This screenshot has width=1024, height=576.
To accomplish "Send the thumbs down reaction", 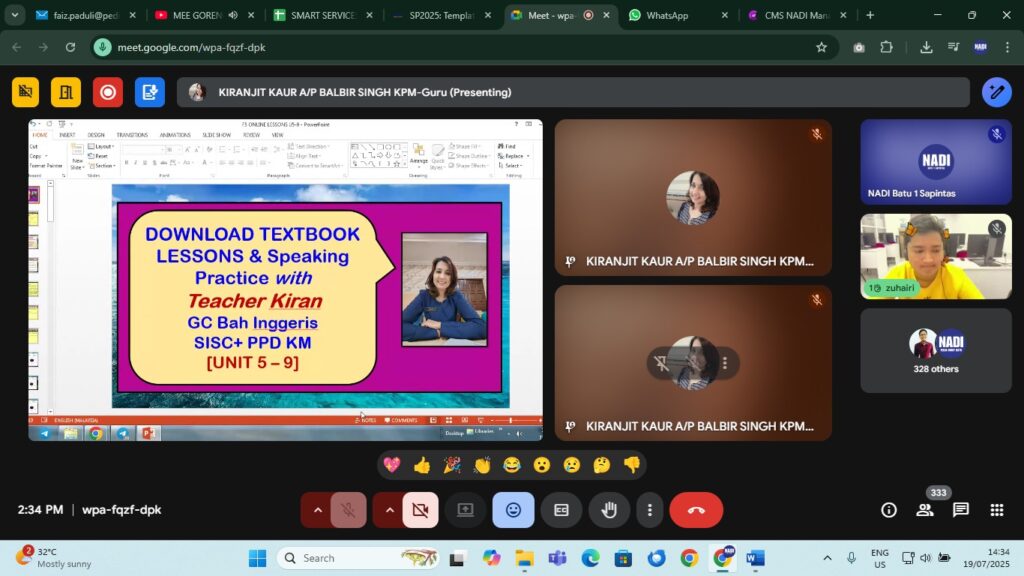I will click(631, 465).
